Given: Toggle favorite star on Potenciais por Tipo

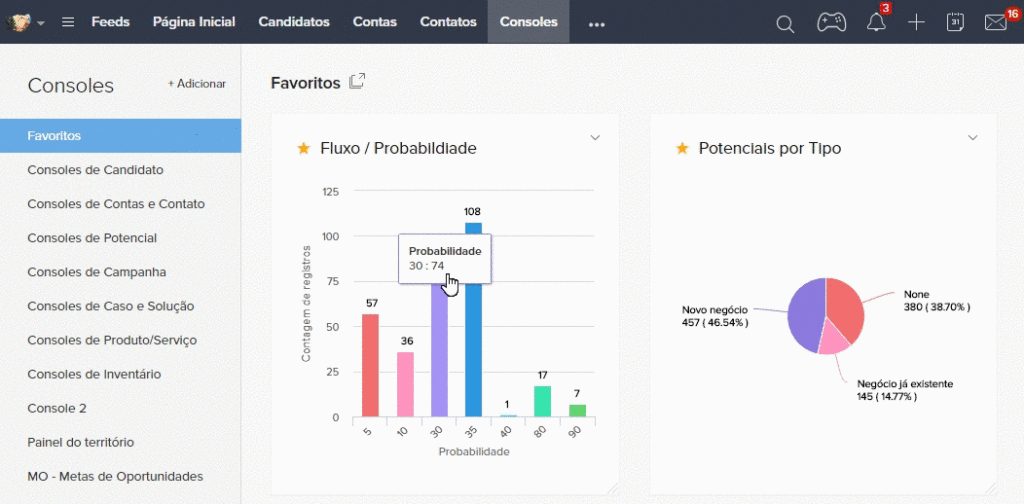Looking at the screenshot, I should pos(682,148).
